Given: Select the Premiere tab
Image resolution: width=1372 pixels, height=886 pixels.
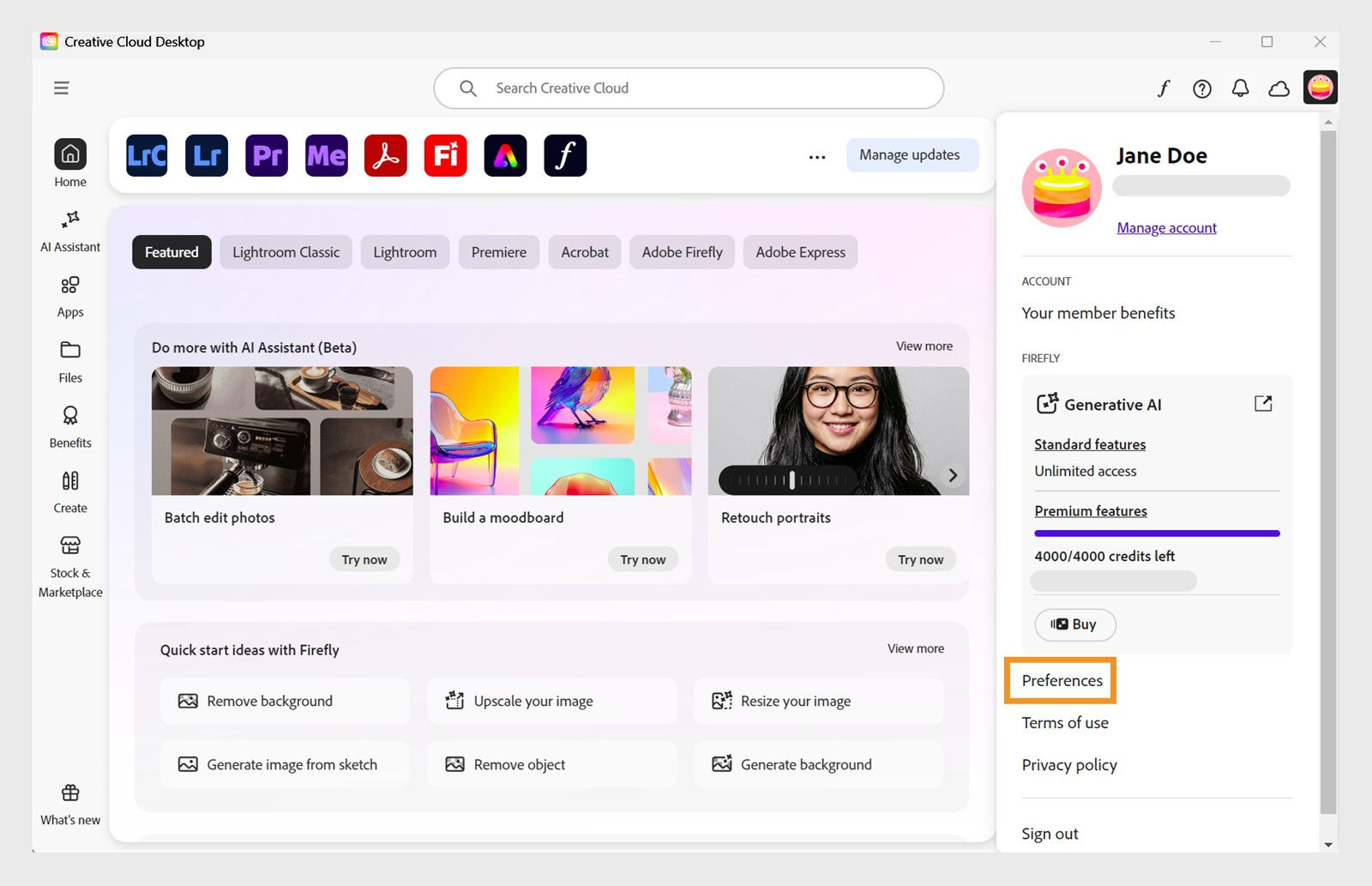Looking at the screenshot, I should tap(499, 252).
